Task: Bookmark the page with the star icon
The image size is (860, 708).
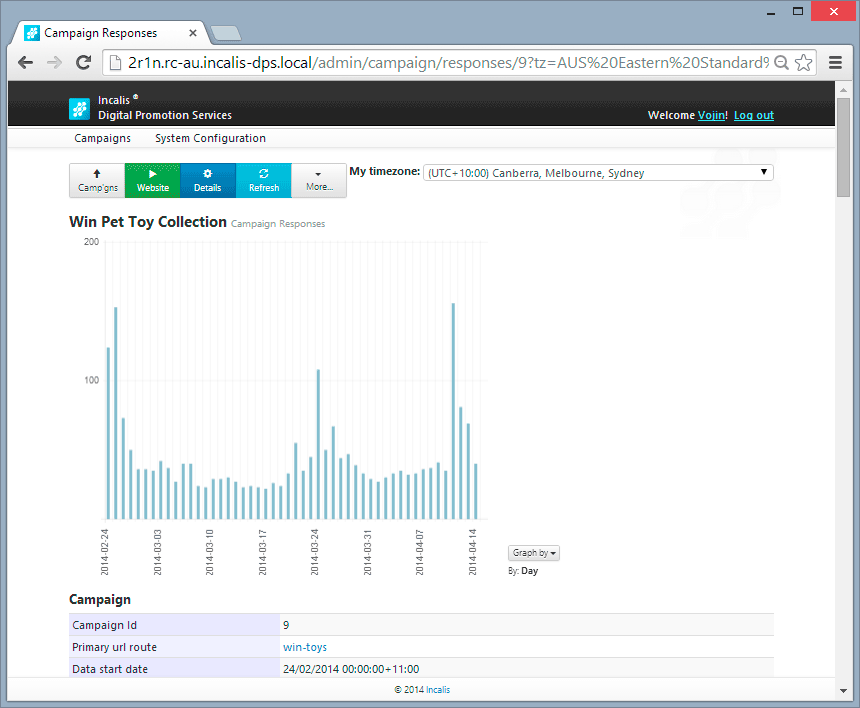Action: (x=804, y=62)
